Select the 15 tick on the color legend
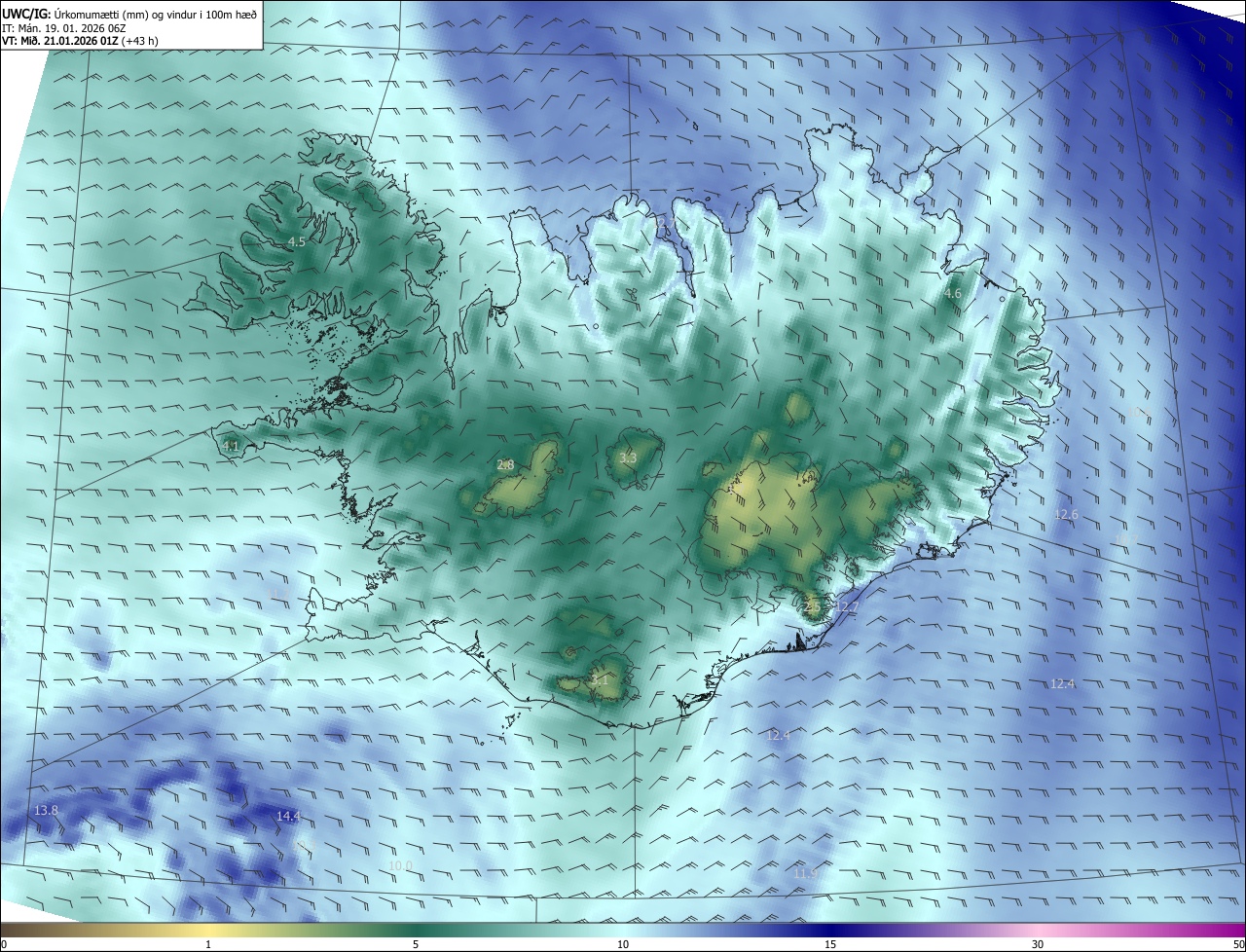 tap(830, 944)
